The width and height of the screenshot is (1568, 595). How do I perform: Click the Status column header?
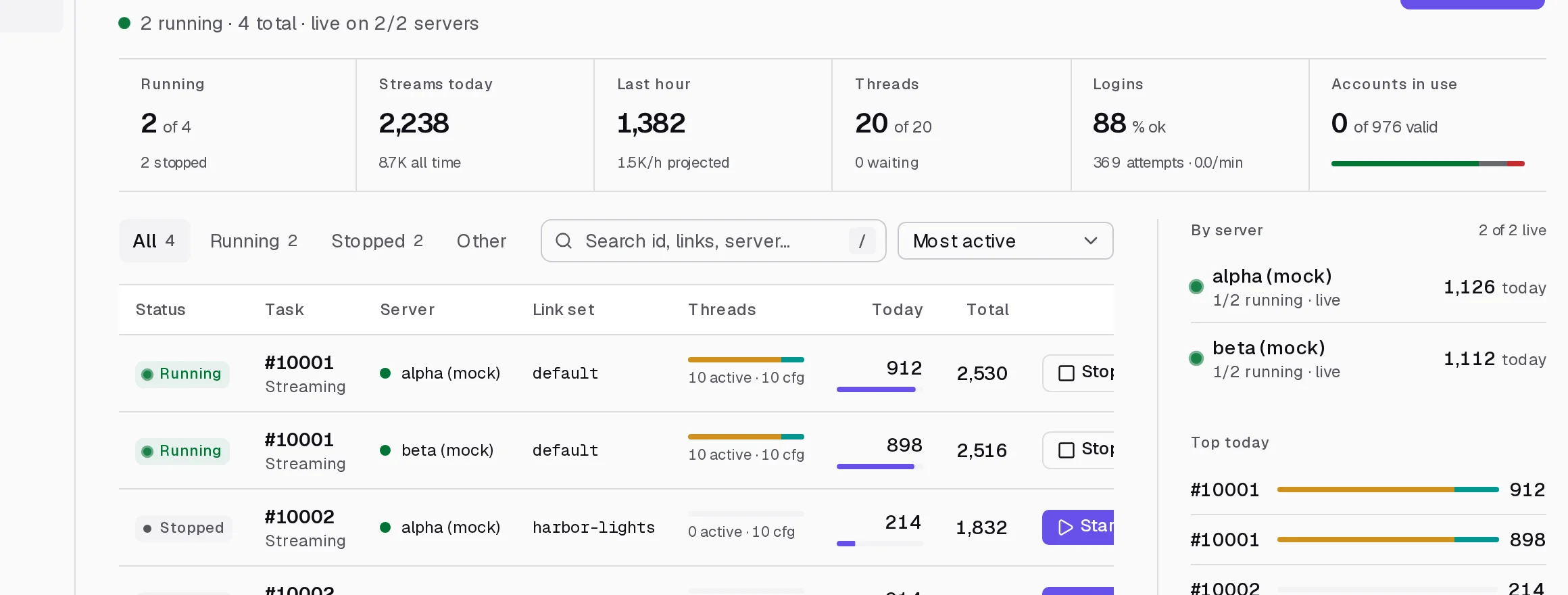[160, 310]
